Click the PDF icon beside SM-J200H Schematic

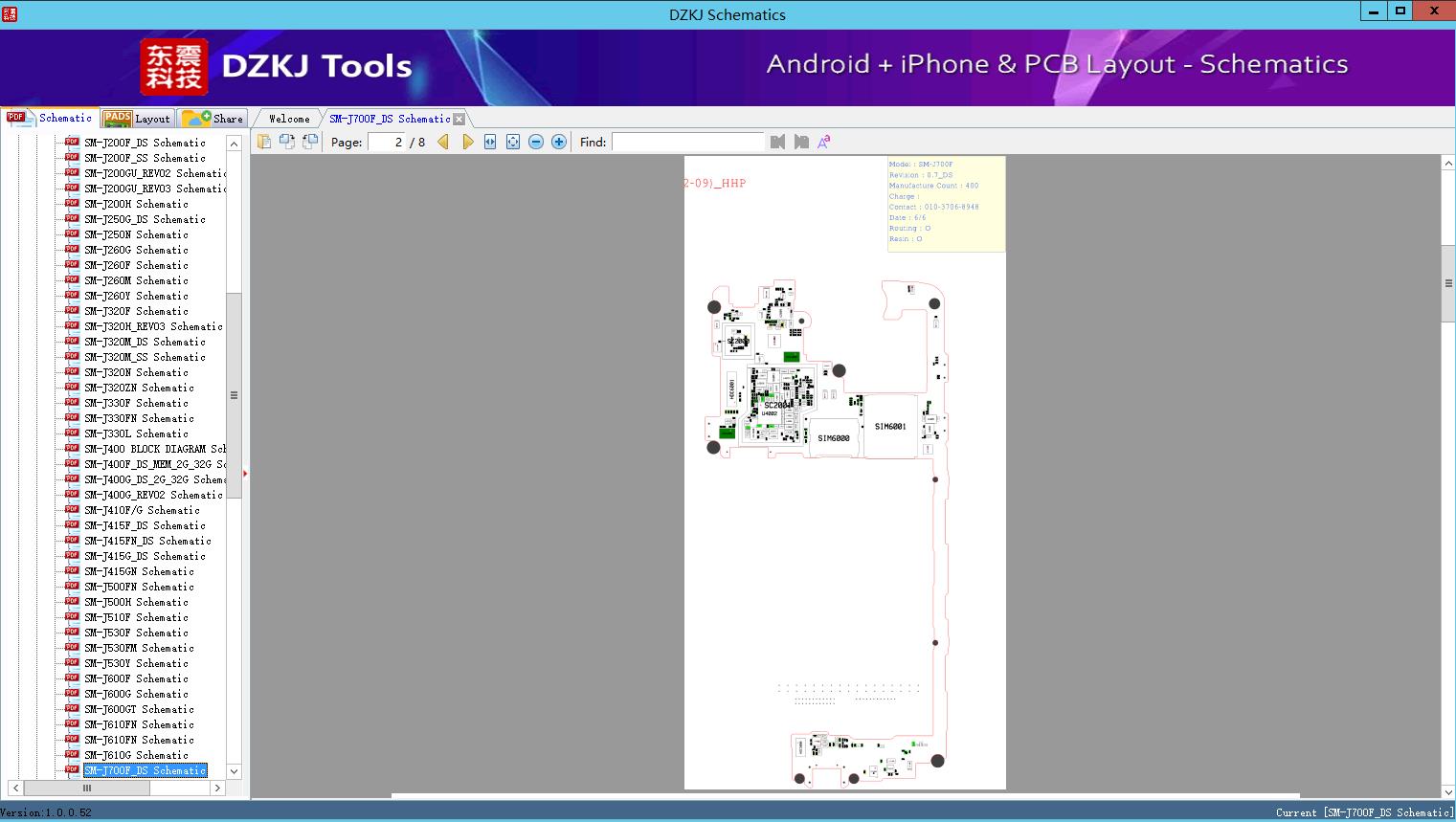(72, 204)
